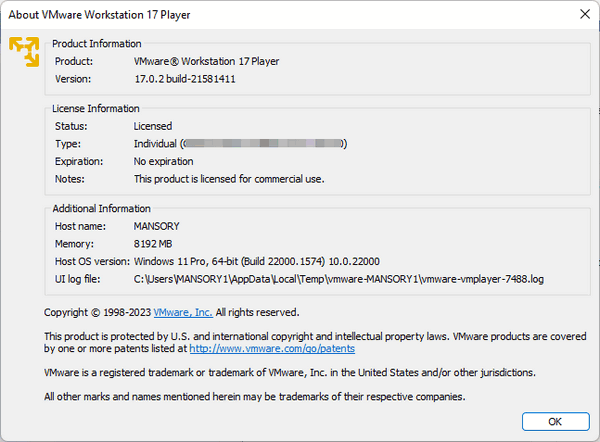Viewport: 600px width, 442px height.
Task: Follow the vmware.com/go/patents link
Action: (272, 349)
